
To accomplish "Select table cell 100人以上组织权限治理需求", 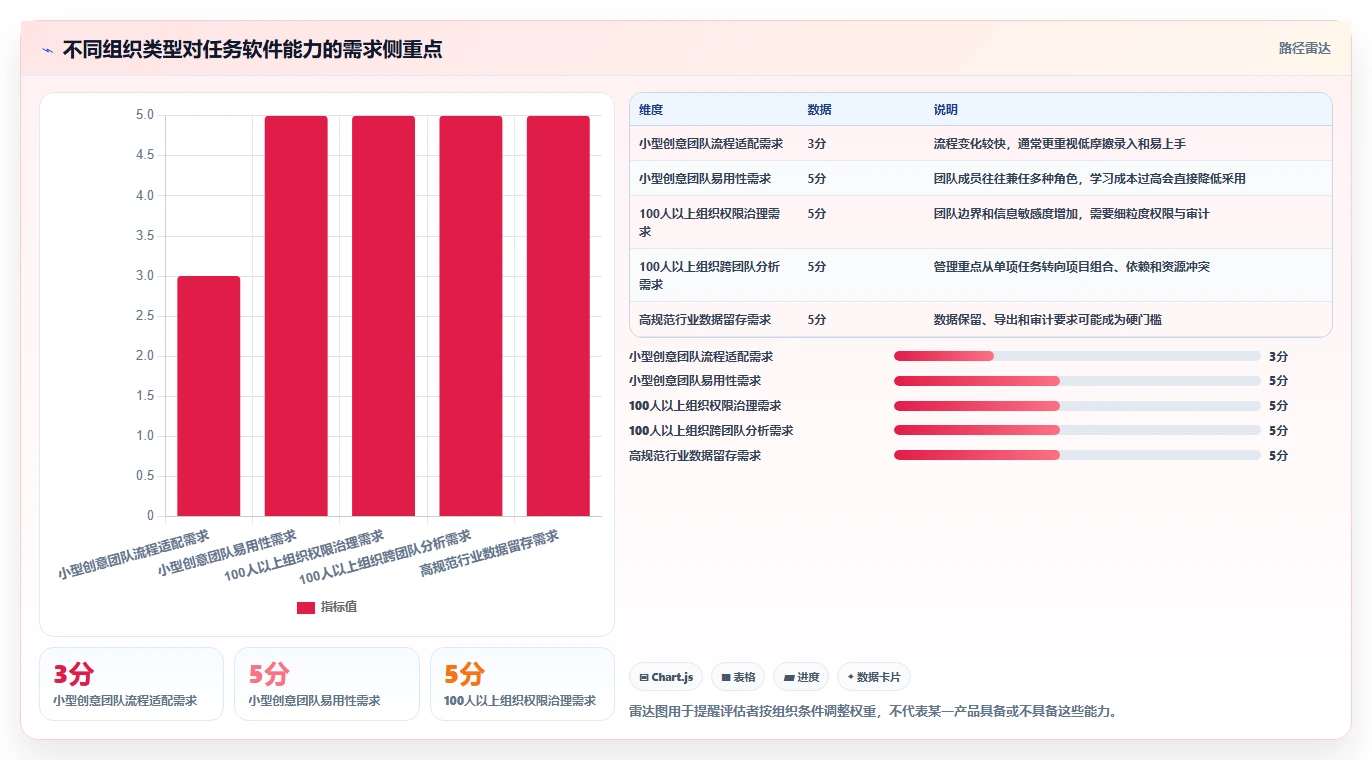I will tap(711, 222).
